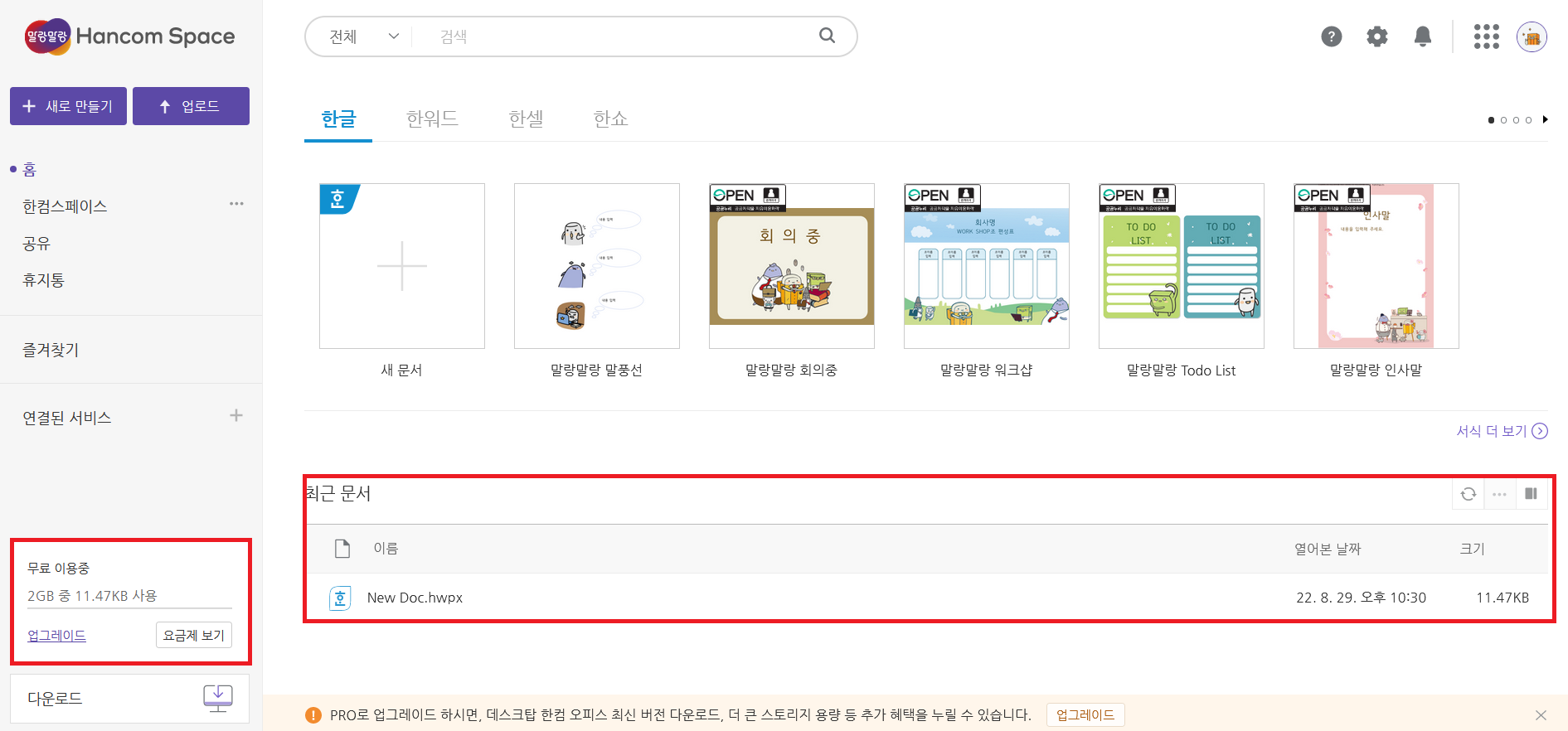Image resolution: width=1568 pixels, height=731 pixels.
Task: Click the 11.47KB size cell
Action: click(x=1502, y=598)
